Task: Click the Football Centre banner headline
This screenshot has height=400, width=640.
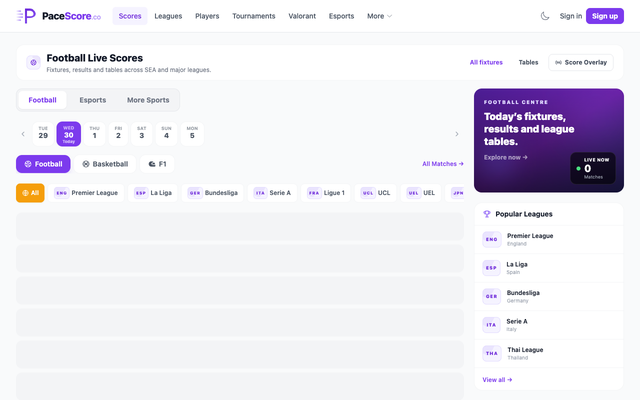Action: point(529,129)
